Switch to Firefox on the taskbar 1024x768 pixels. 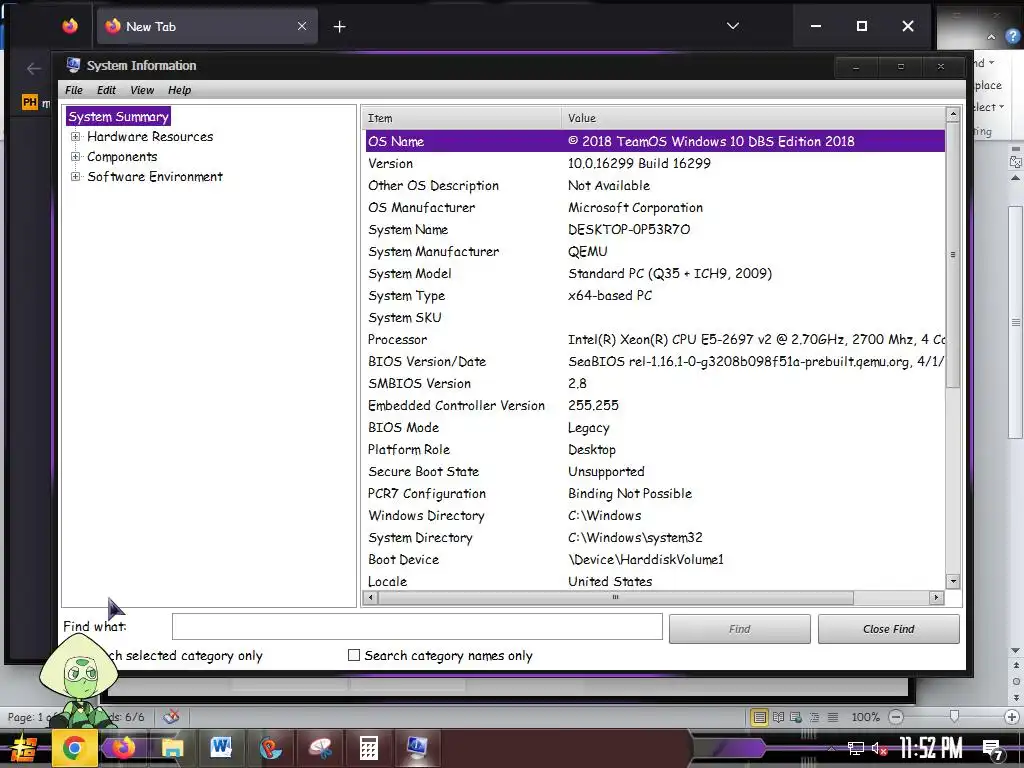tap(122, 748)
